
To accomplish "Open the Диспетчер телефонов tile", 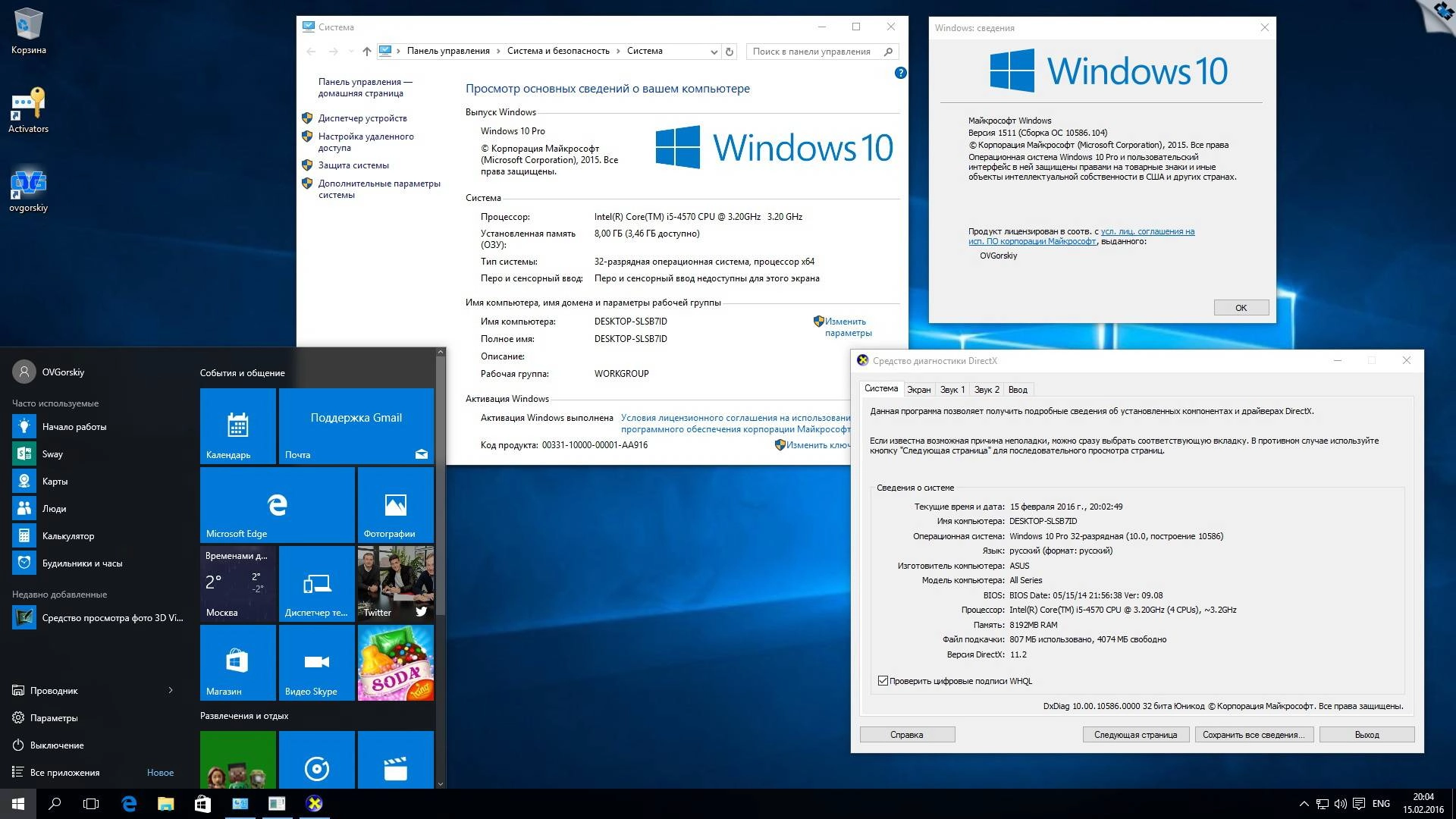I will tap(316, 583).
